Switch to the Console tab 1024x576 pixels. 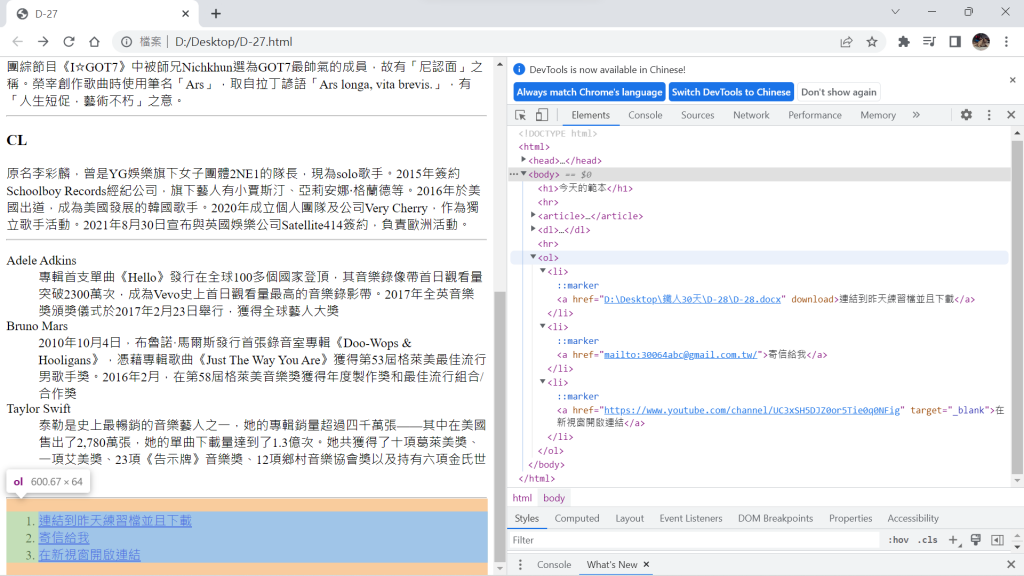pyautogui.click(x=645, y=115)
